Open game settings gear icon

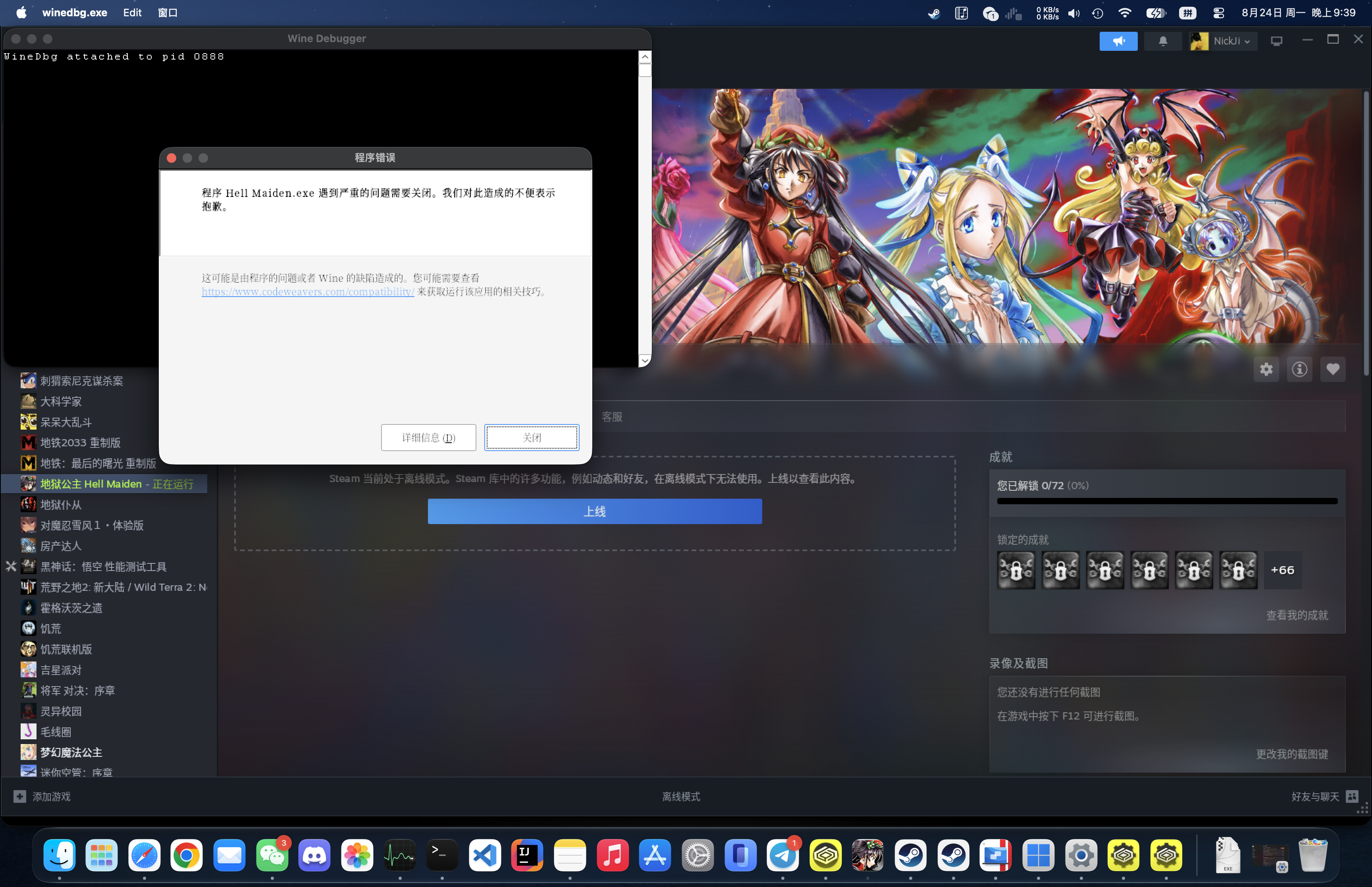tap(1266, 370)
